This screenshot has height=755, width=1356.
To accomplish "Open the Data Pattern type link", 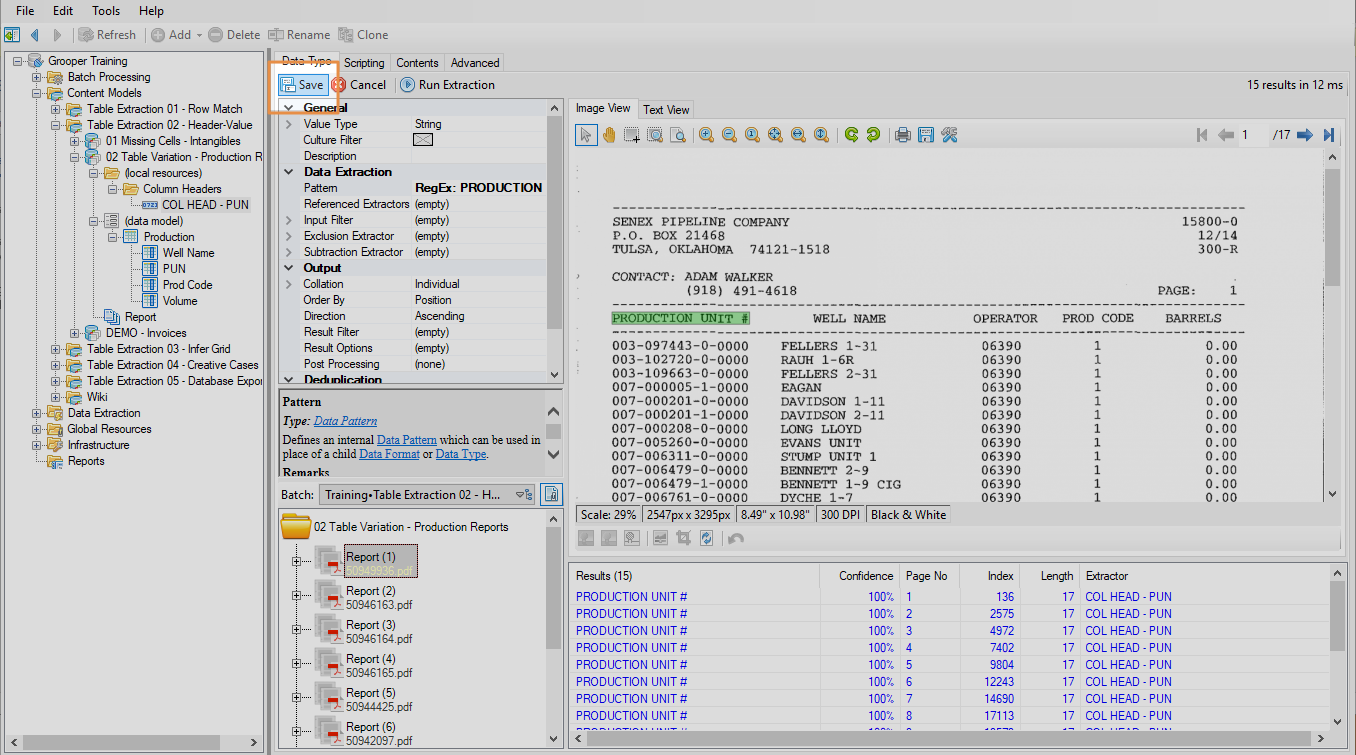I will click(345, 421).
